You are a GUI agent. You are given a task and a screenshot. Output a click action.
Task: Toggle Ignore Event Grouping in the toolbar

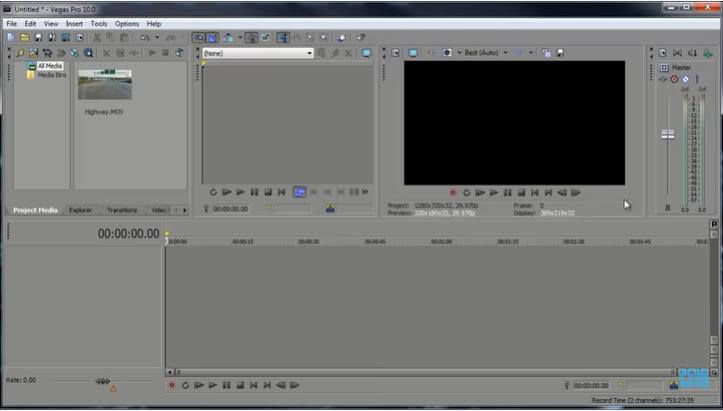click(266, 38)
